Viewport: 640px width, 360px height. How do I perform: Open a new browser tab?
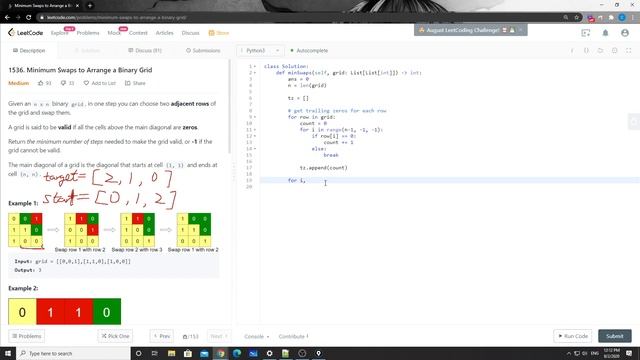[x=90, y=6]
